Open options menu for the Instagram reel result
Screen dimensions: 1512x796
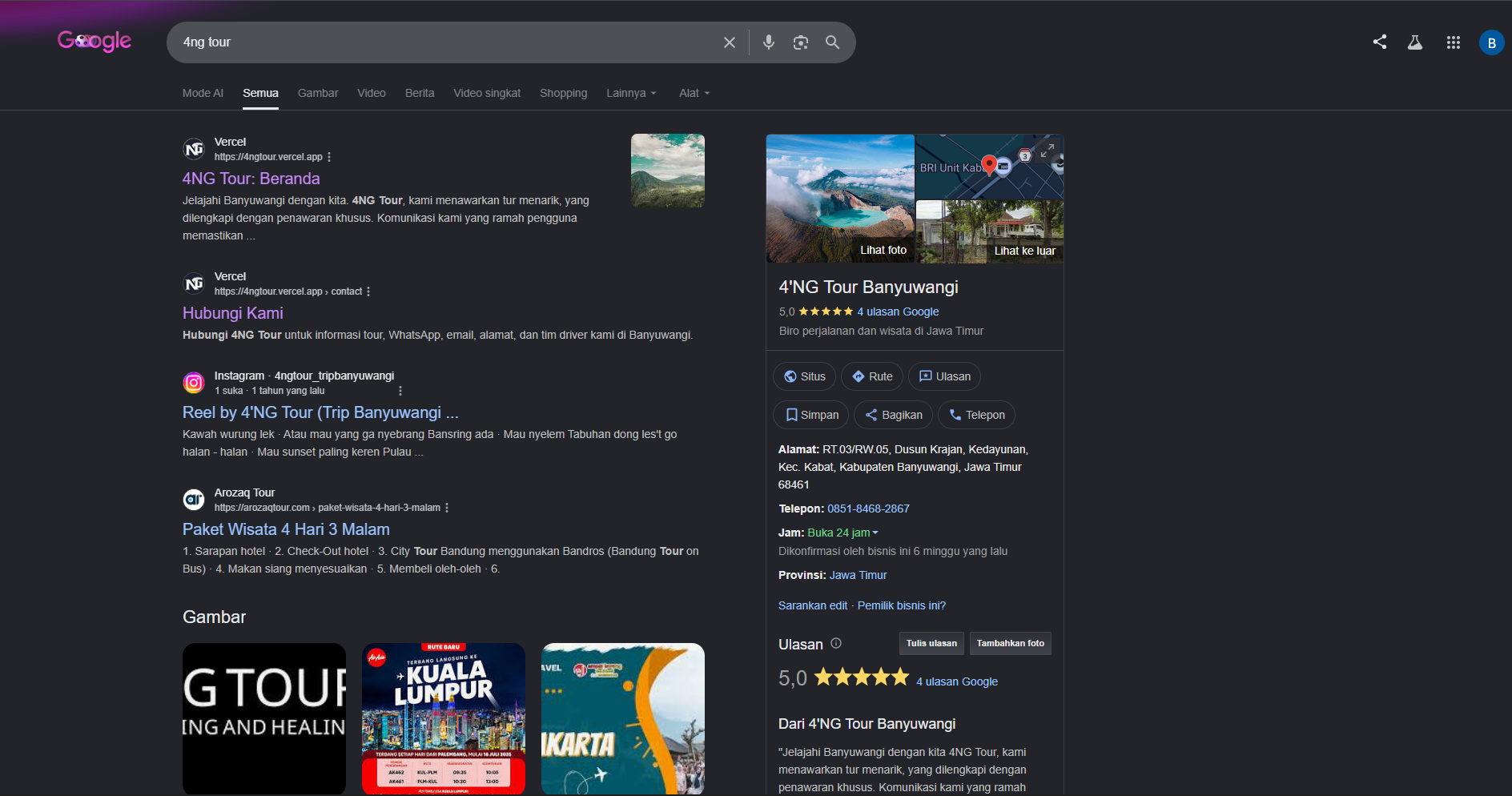400,391
